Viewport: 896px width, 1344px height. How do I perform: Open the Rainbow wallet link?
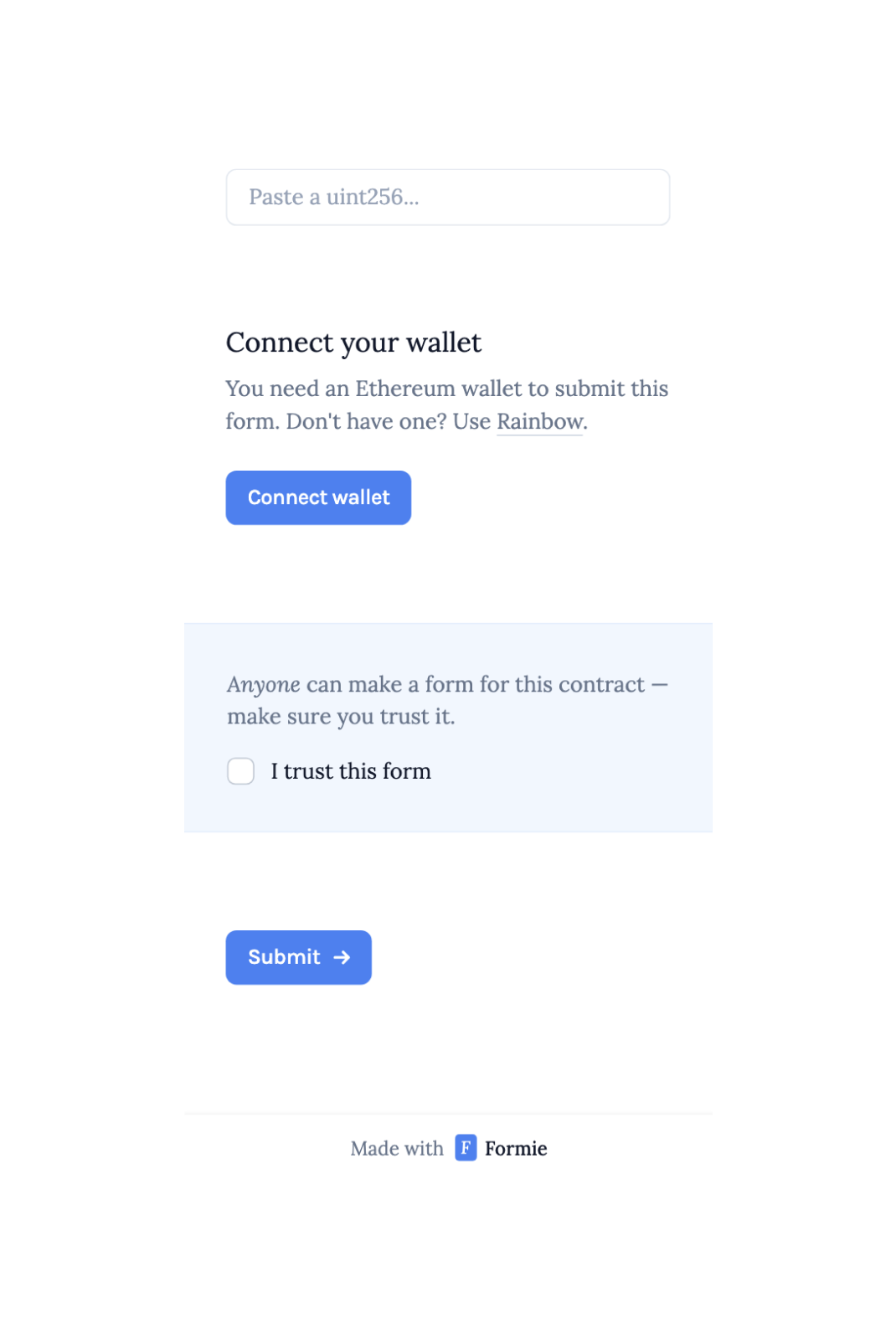(x=540, y=421)
